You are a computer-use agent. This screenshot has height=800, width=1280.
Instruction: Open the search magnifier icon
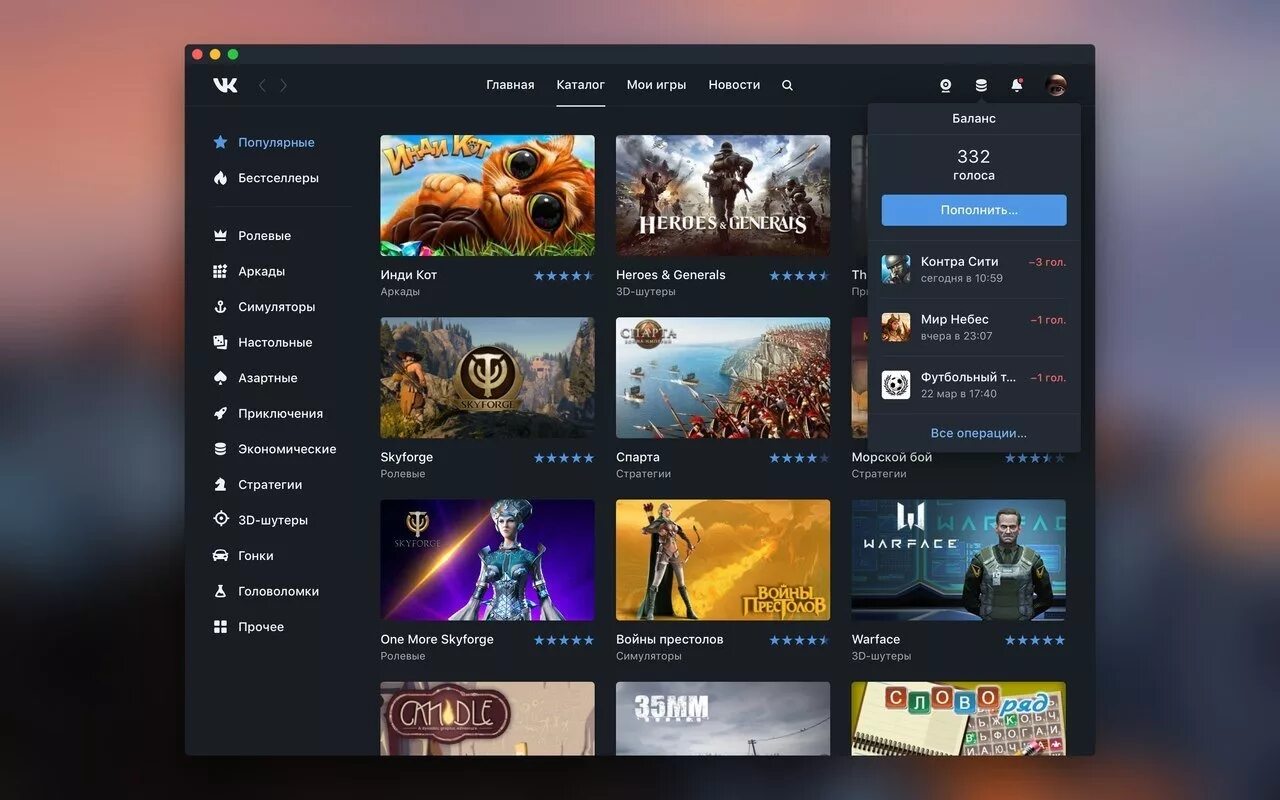(x=787, y=85)
